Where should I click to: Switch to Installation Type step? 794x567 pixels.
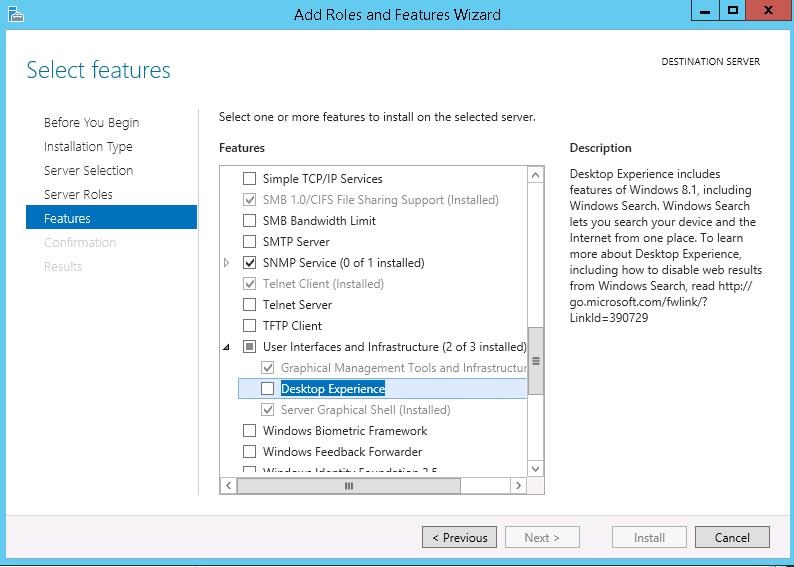click(x=88, y=147)
